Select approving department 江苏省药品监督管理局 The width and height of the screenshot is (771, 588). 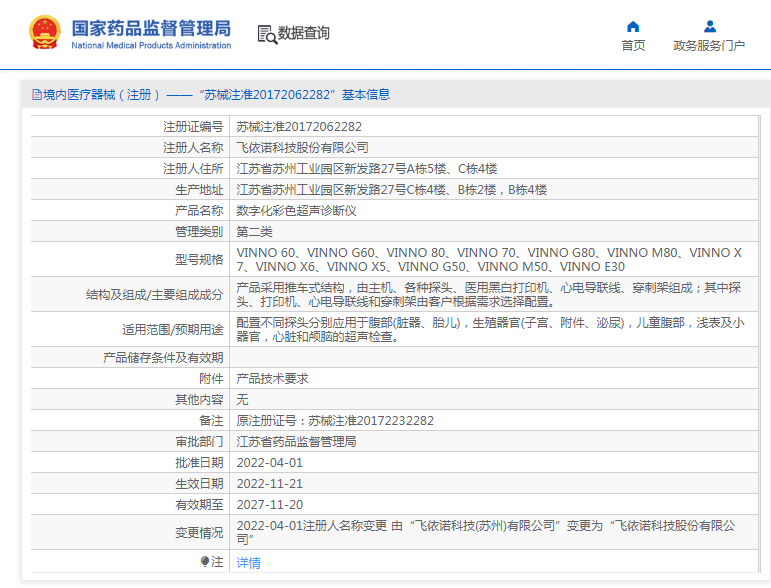(x=297, y=441)
